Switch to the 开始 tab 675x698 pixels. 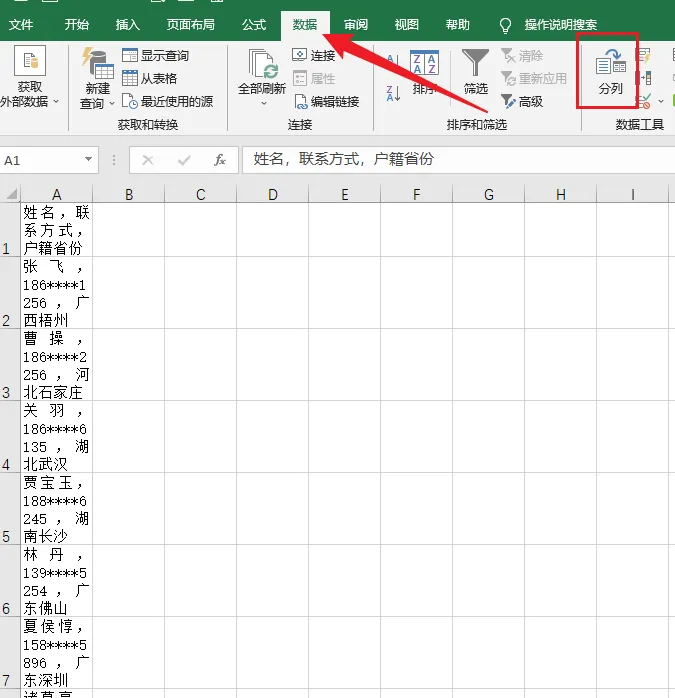tap(77, 24)
